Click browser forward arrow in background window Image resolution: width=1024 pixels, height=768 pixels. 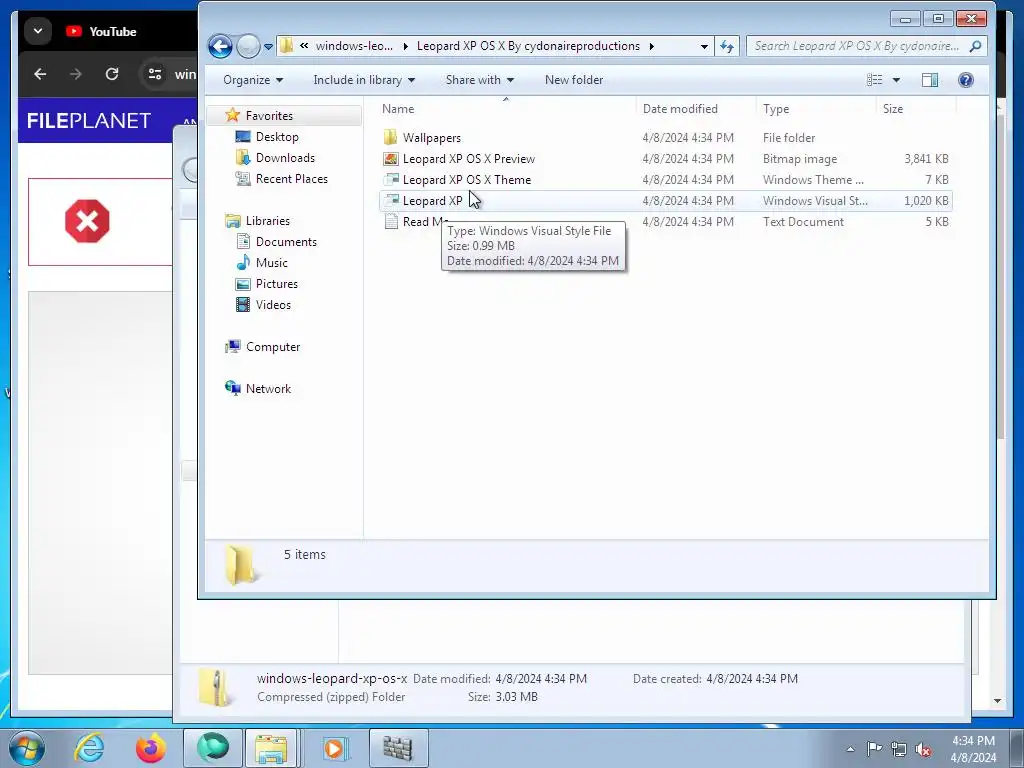click(x=76, y=74)
